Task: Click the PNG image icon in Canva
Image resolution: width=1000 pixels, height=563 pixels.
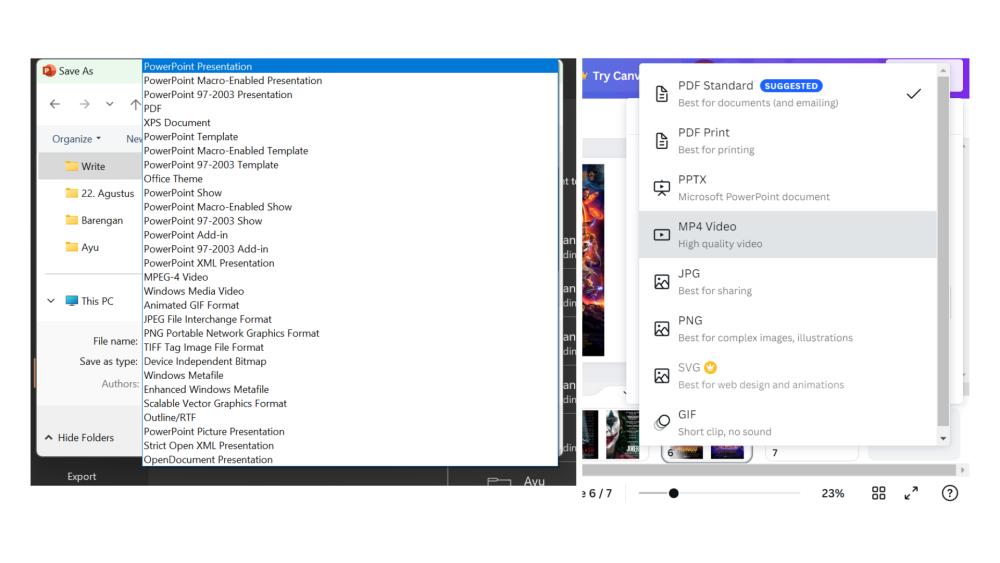Action: (662, 328)
